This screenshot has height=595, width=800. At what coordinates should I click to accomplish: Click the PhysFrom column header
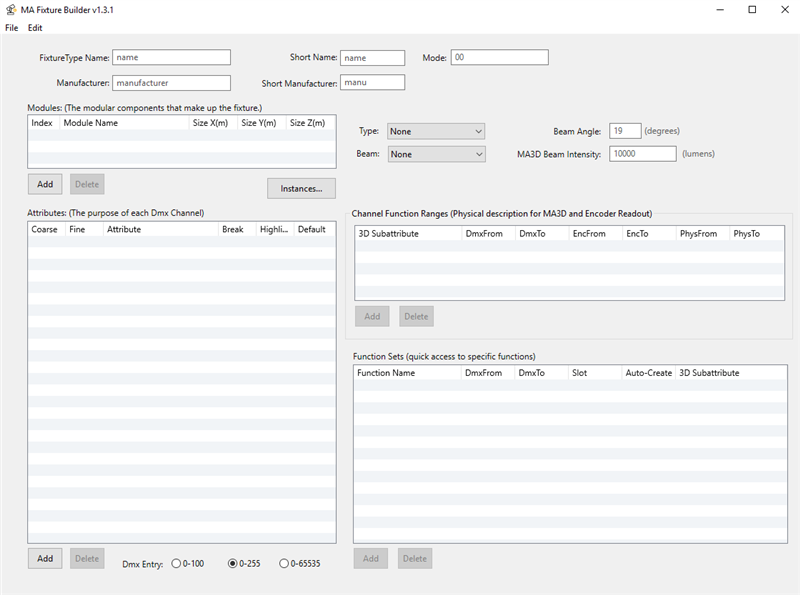[x=703, y=234]
